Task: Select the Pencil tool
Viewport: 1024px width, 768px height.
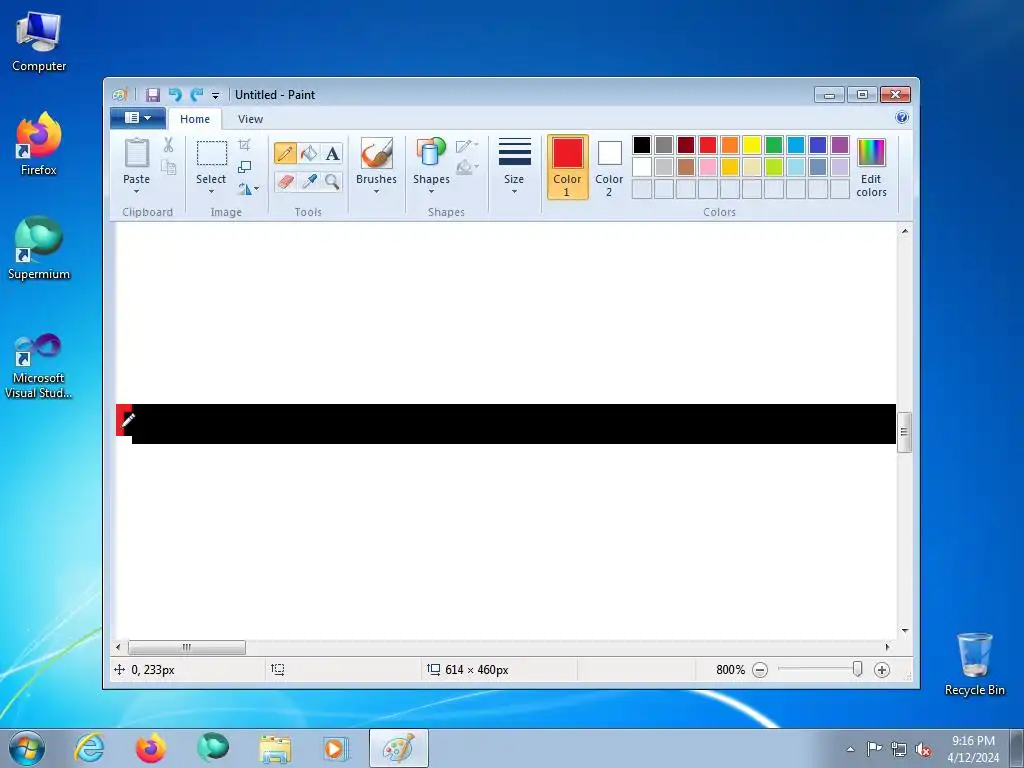Action: [285, 153]
